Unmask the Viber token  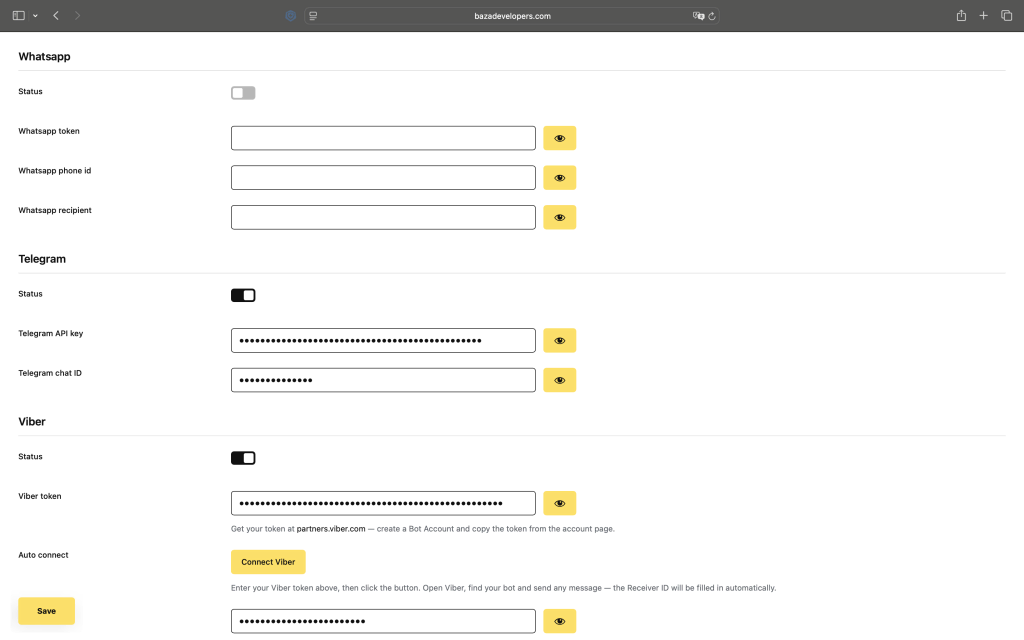[560, 503]
